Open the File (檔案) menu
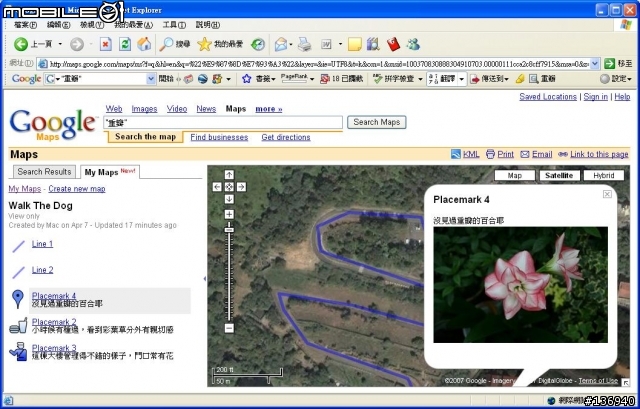 point(25,25)
